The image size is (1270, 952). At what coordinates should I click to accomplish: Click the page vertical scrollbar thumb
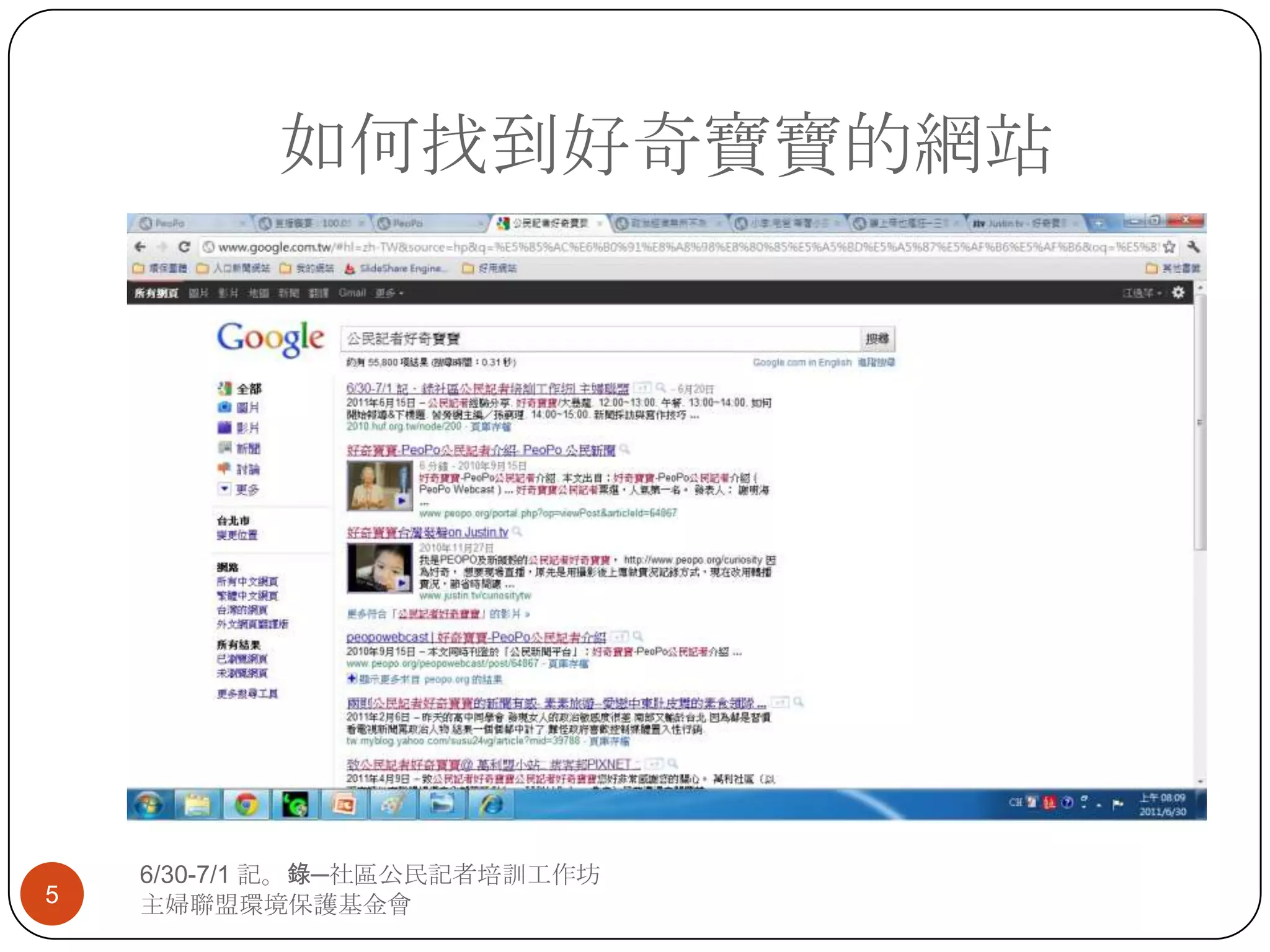click(1201, 421)
